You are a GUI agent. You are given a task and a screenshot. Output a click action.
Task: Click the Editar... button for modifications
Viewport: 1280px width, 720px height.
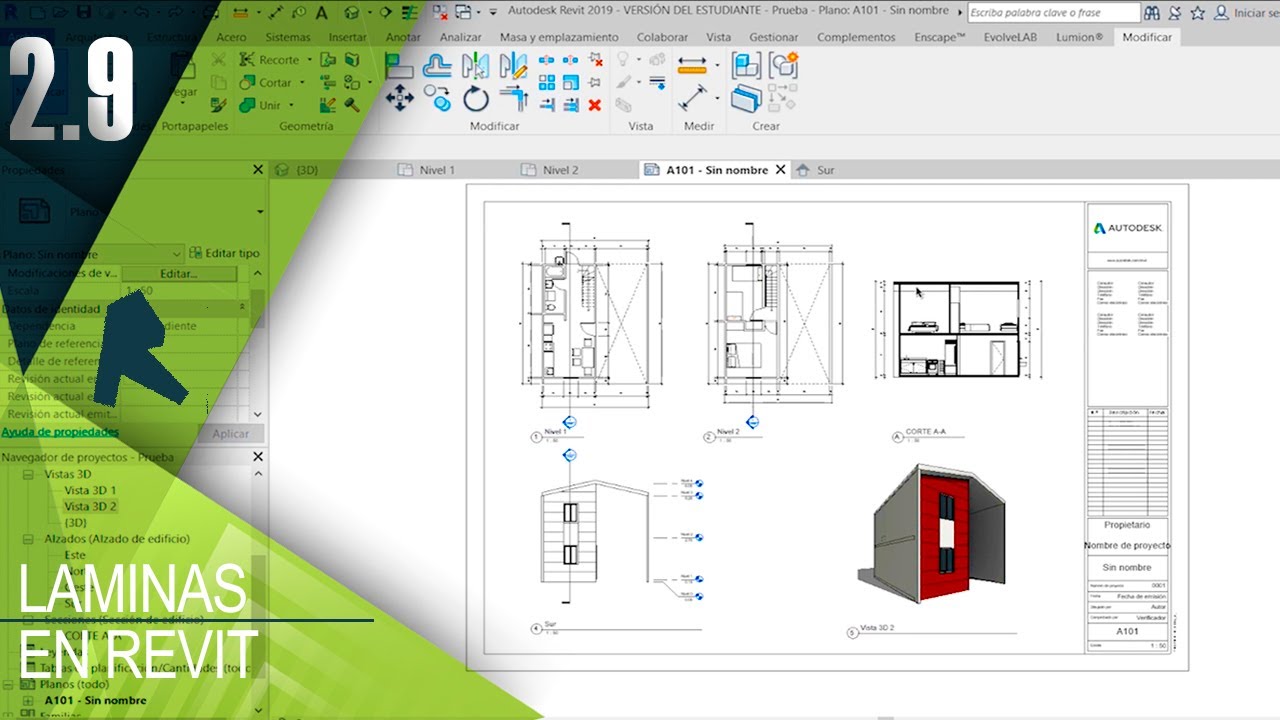point(179,273)
